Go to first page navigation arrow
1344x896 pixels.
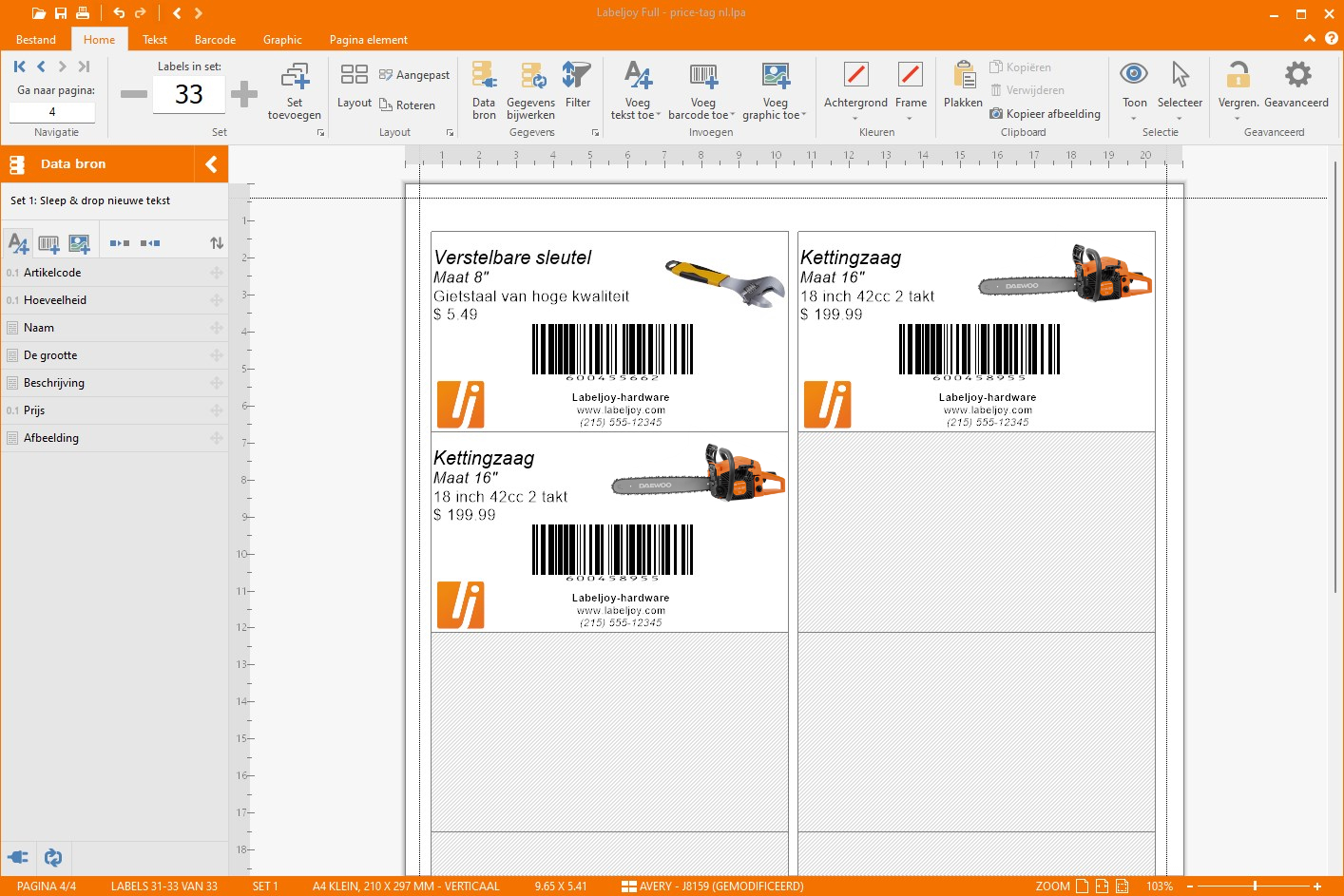click(19, 67)
